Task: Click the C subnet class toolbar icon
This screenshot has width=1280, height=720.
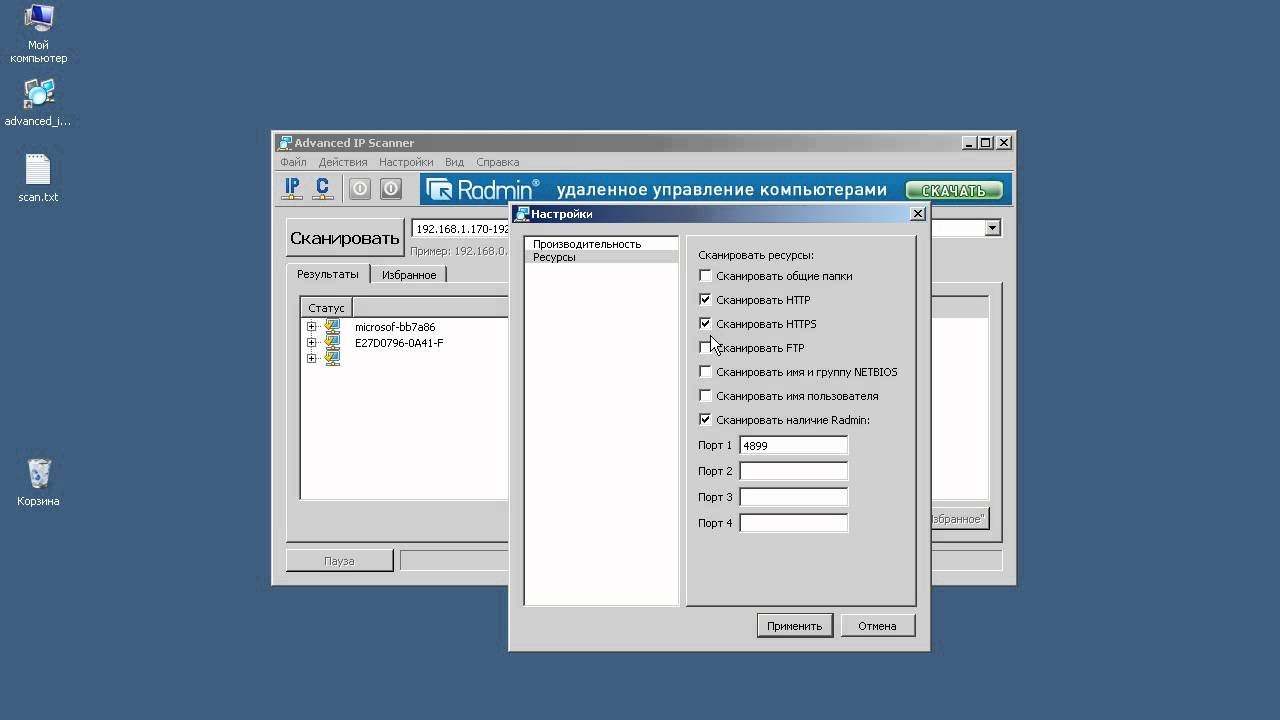Action: (x=322, y=188)
